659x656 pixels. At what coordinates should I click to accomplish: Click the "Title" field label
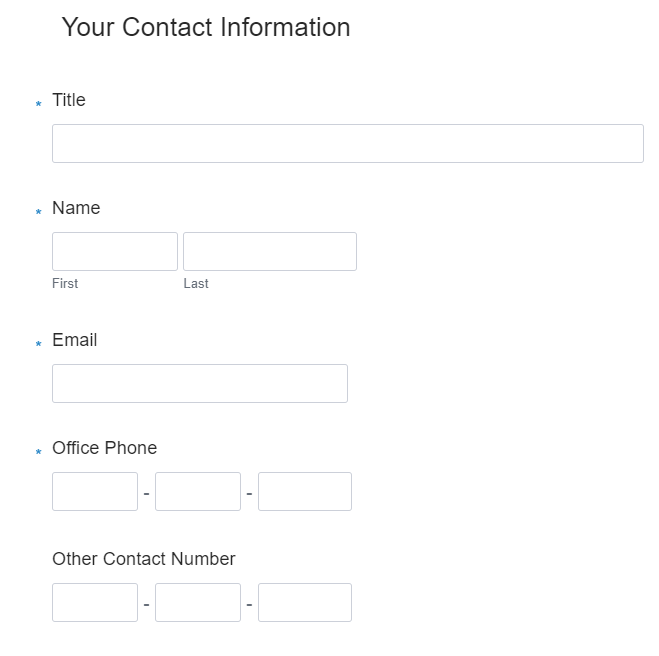click(69, 100)
